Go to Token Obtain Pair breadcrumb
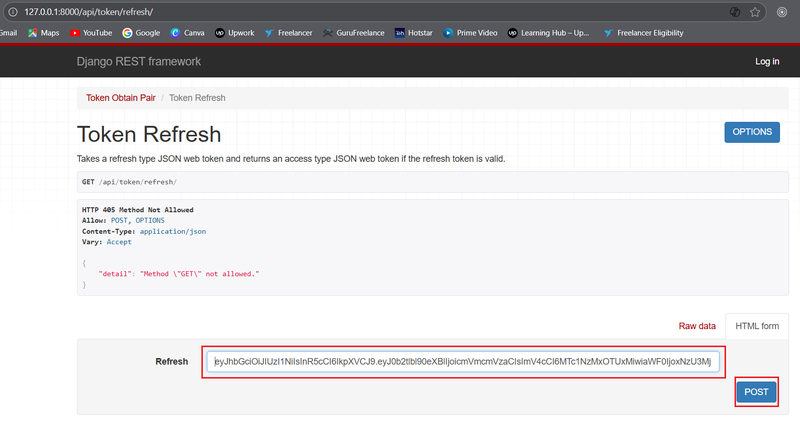 coord(120,98)
